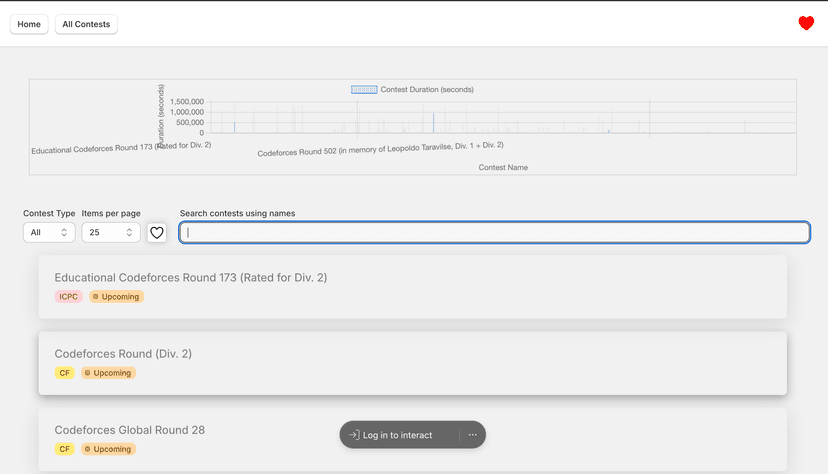Click the 500,000 y-axis value
The width and height of the screenshot is (828, 474).
click(x=190, y=122)
